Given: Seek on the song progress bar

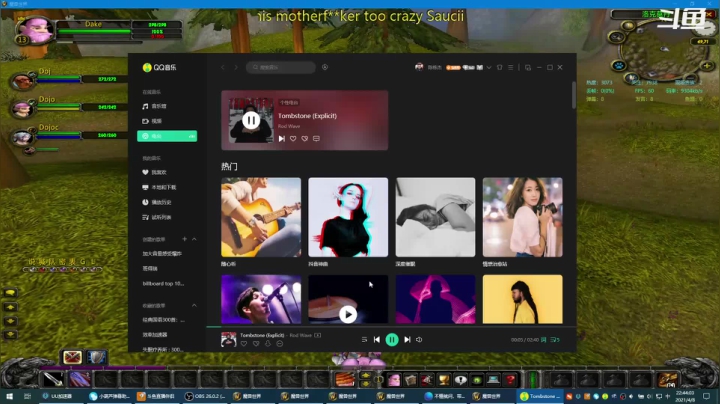Looking at the screenshot, I should click(x=391, y=326).
